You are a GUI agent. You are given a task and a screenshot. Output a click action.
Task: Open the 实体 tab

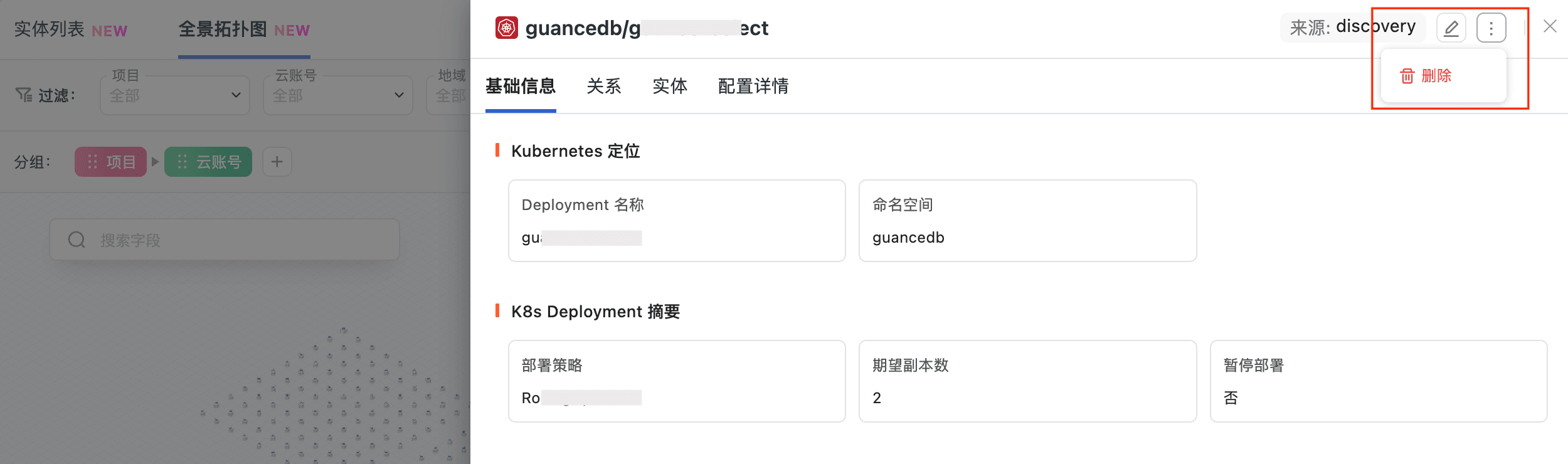tap(669, 86)
